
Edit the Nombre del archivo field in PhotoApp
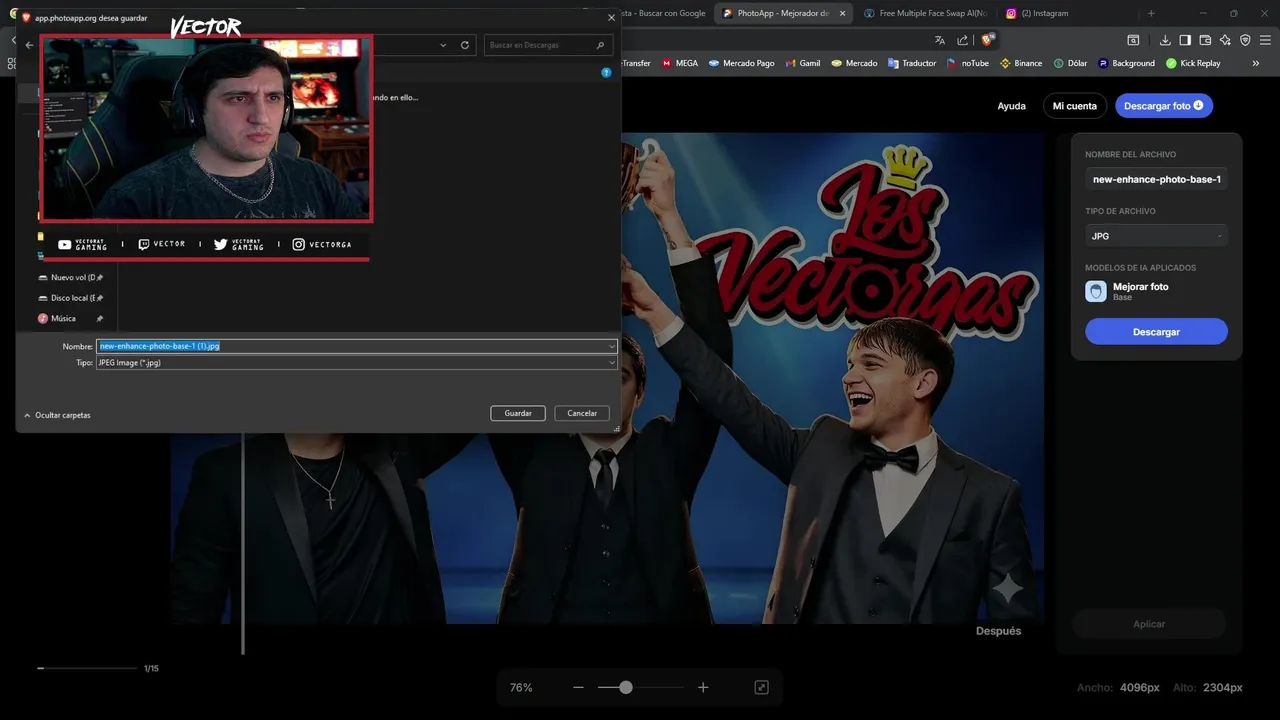1156,179
